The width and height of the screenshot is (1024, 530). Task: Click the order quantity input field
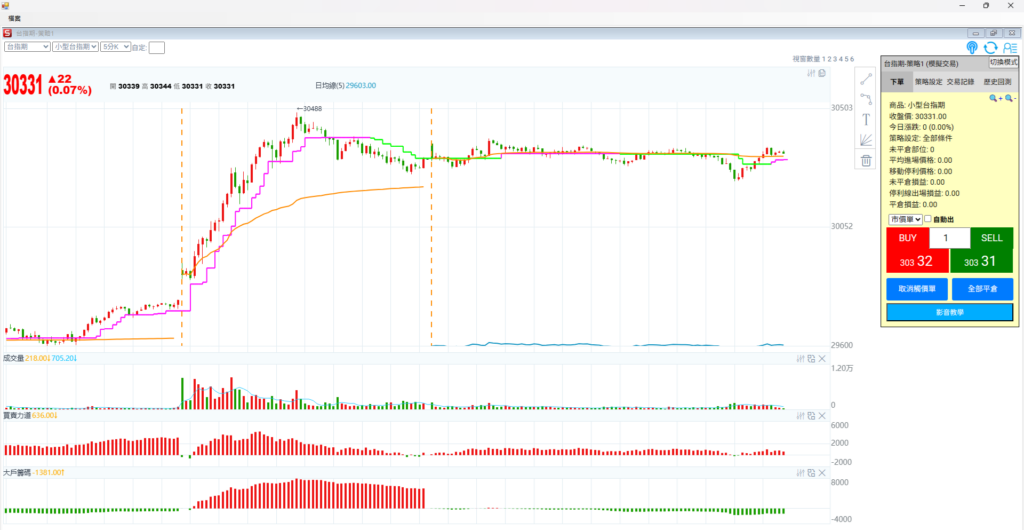949,238
